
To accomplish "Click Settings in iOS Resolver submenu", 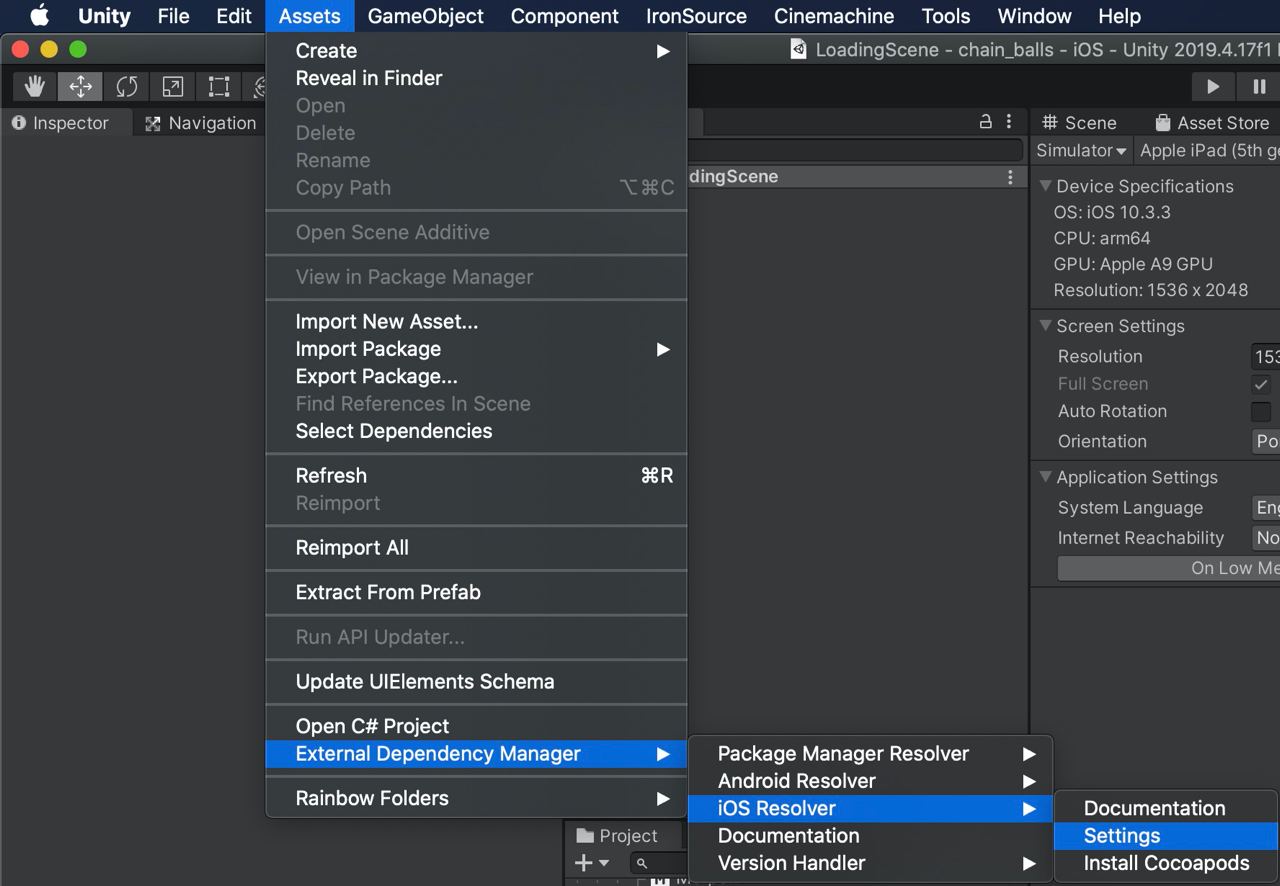I will pos(1166,836).
